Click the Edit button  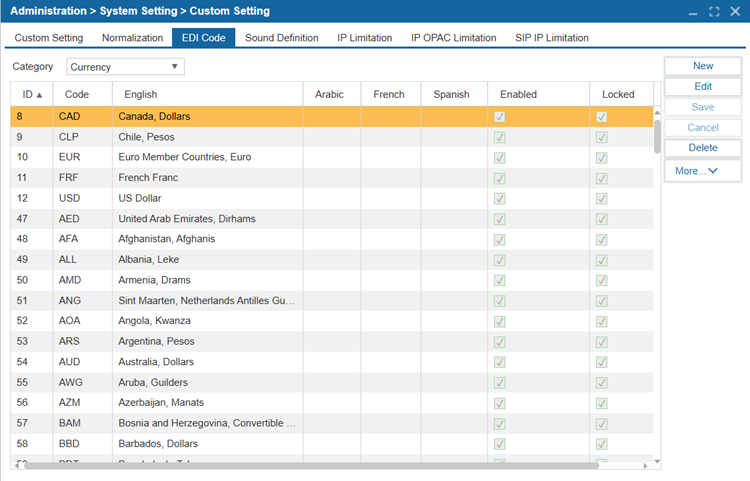coord(702,87)
